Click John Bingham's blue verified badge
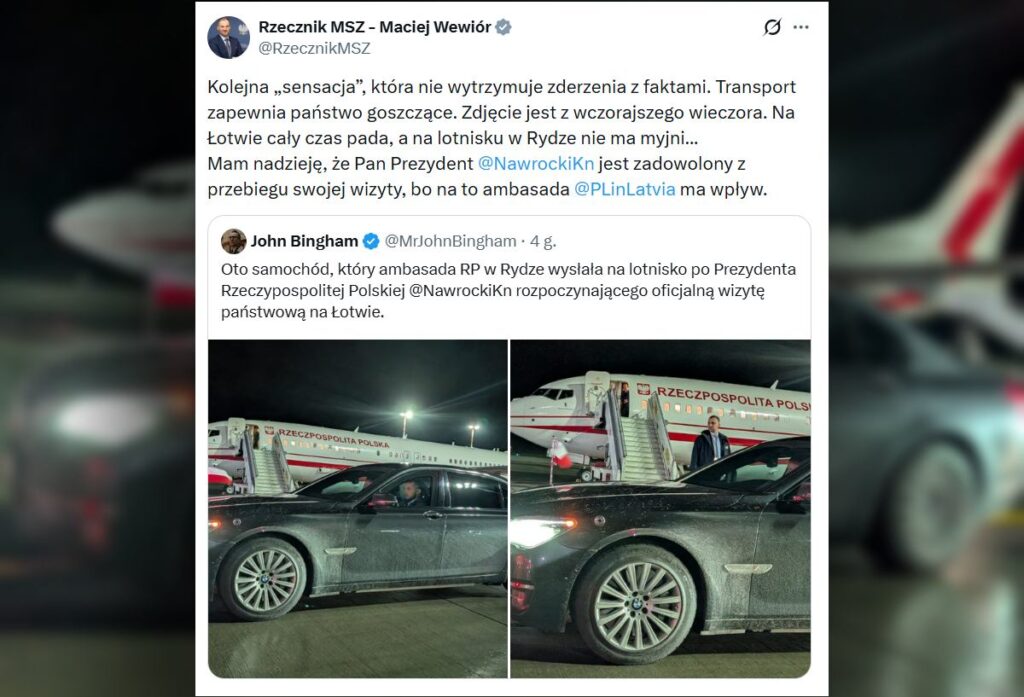Viewport: 1024px width, 697px height. pos(370,241)
